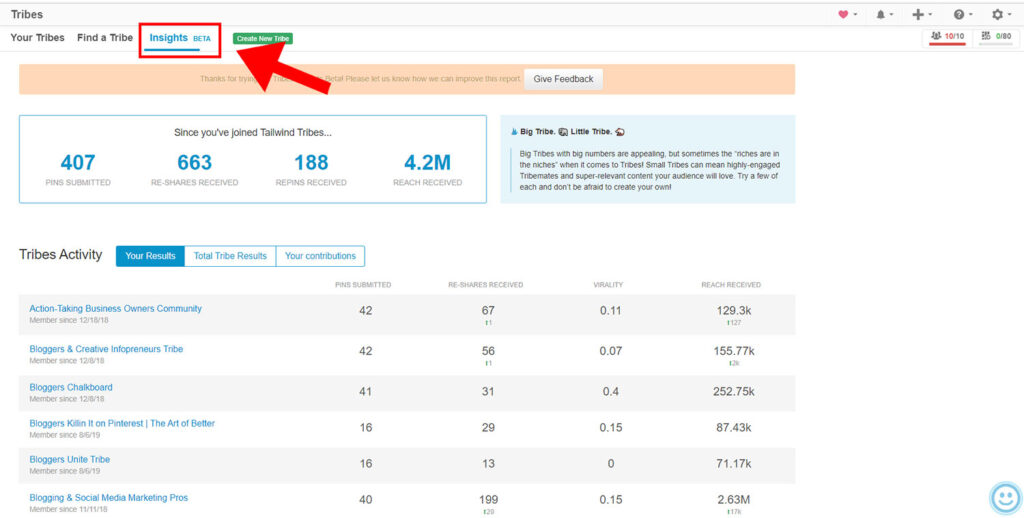
Task: Click the Member since 11/11/18 text
Action: 68,509
